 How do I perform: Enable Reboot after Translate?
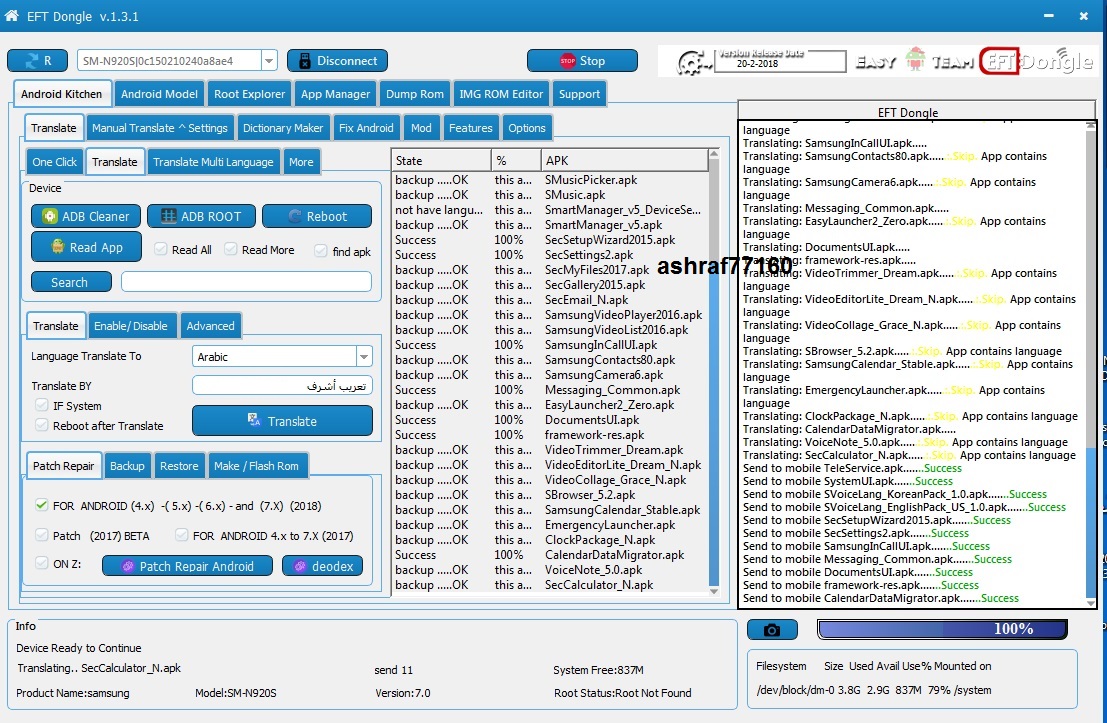click(42, 425)
